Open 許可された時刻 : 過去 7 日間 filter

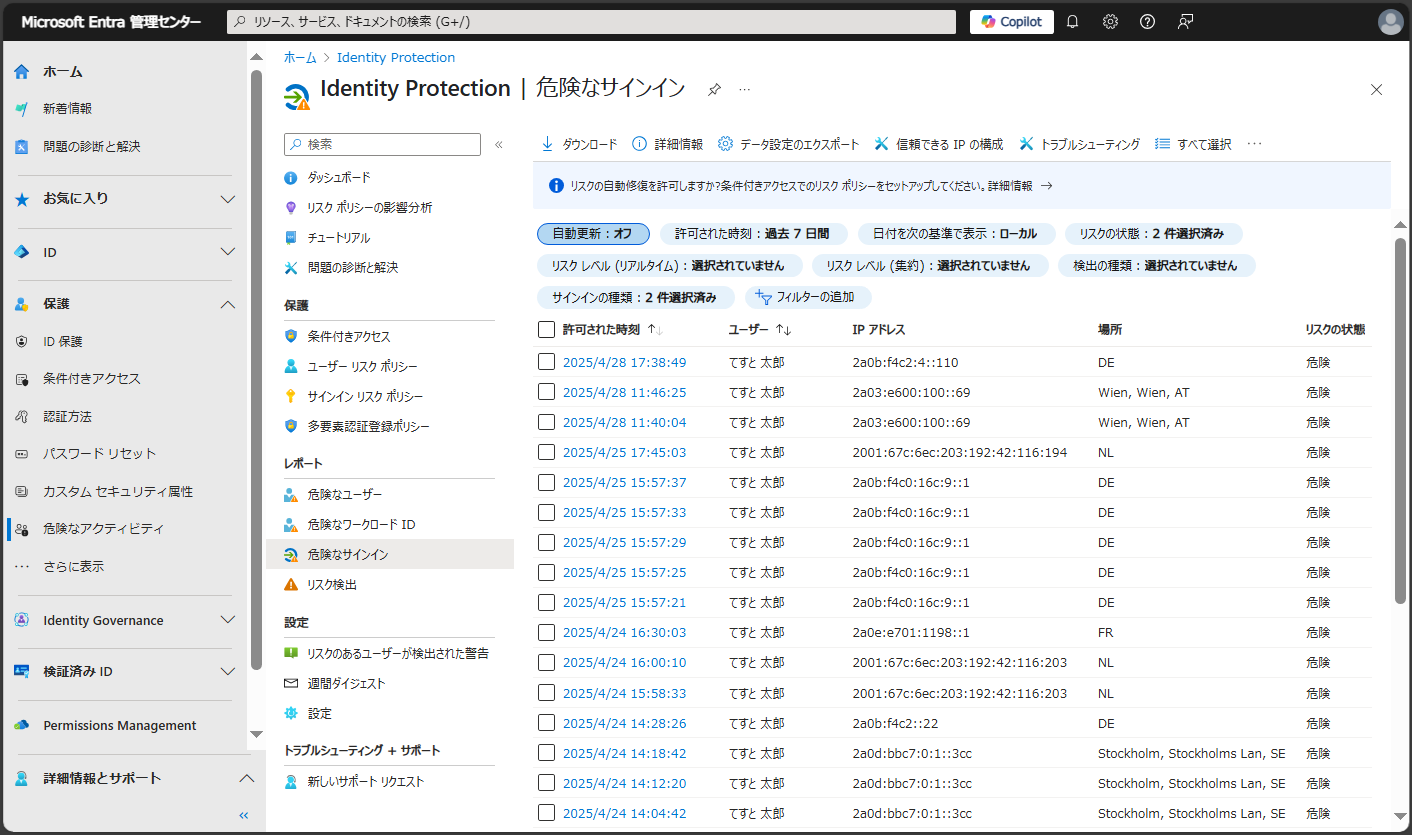click(x=753, y=234)
